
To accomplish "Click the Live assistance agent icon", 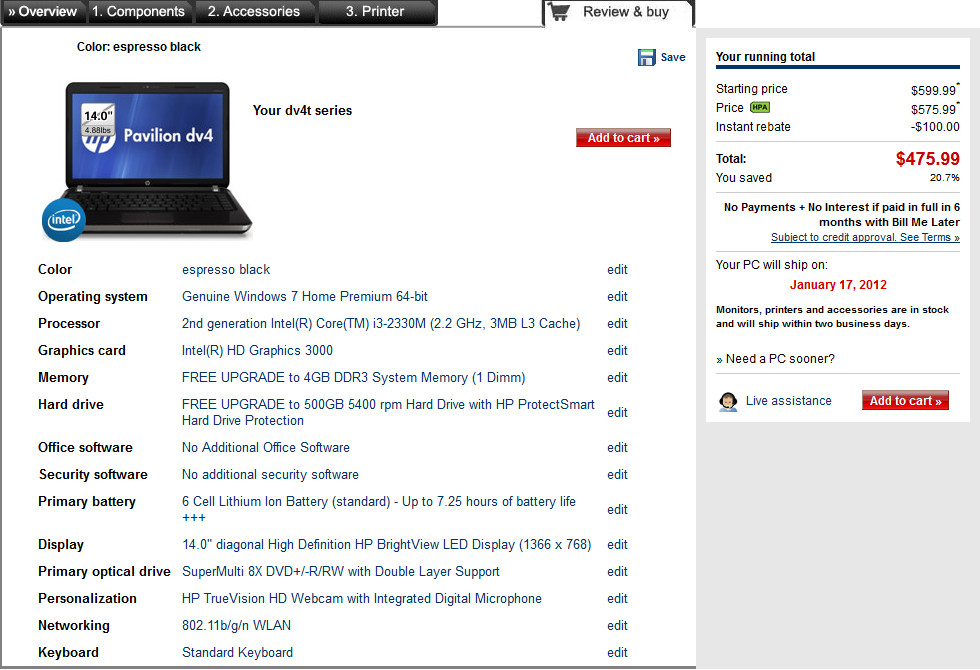I will coord(728,401).
